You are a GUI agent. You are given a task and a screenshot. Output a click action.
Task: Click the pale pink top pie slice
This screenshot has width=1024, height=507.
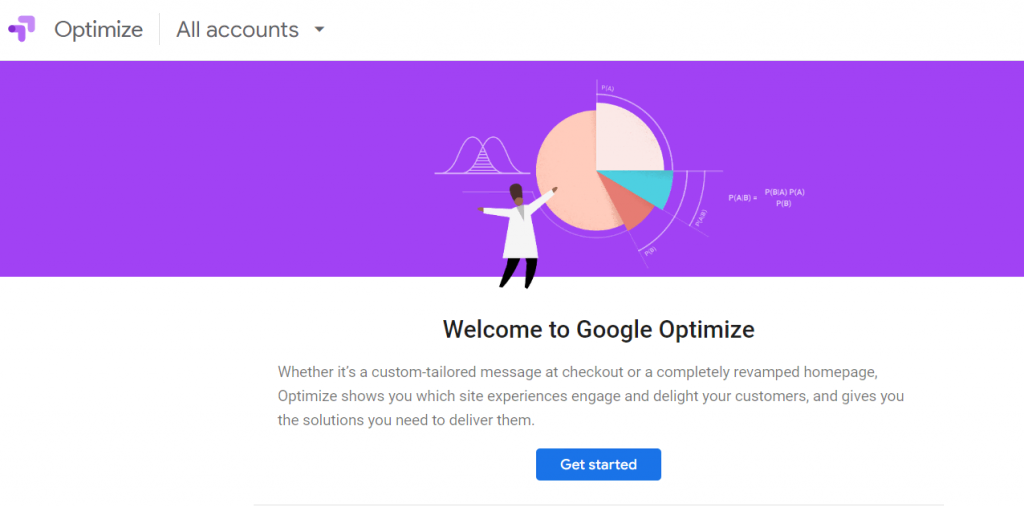[627, 135]
